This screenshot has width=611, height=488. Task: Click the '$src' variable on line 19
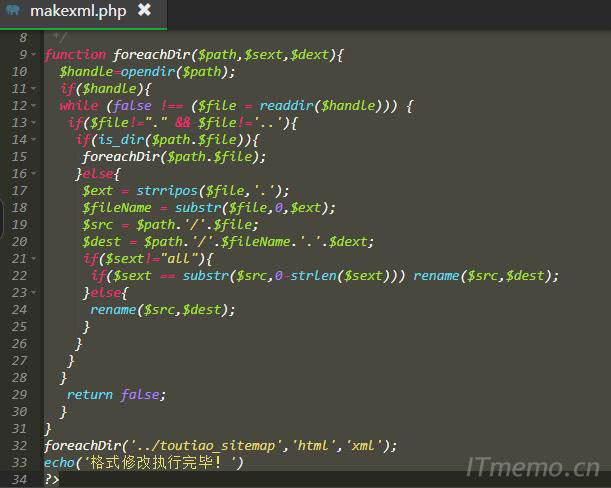tap(97, 225)
